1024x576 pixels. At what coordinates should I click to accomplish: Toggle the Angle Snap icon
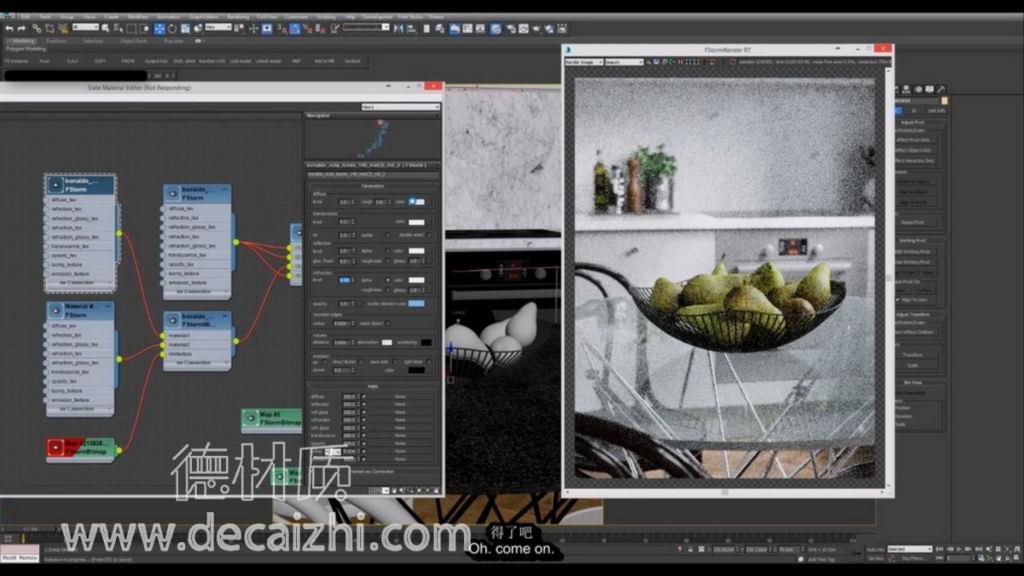pos(295,29)
